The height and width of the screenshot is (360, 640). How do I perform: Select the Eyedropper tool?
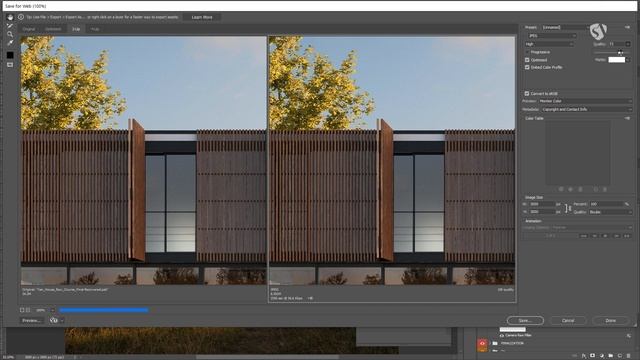pos(10,43)
